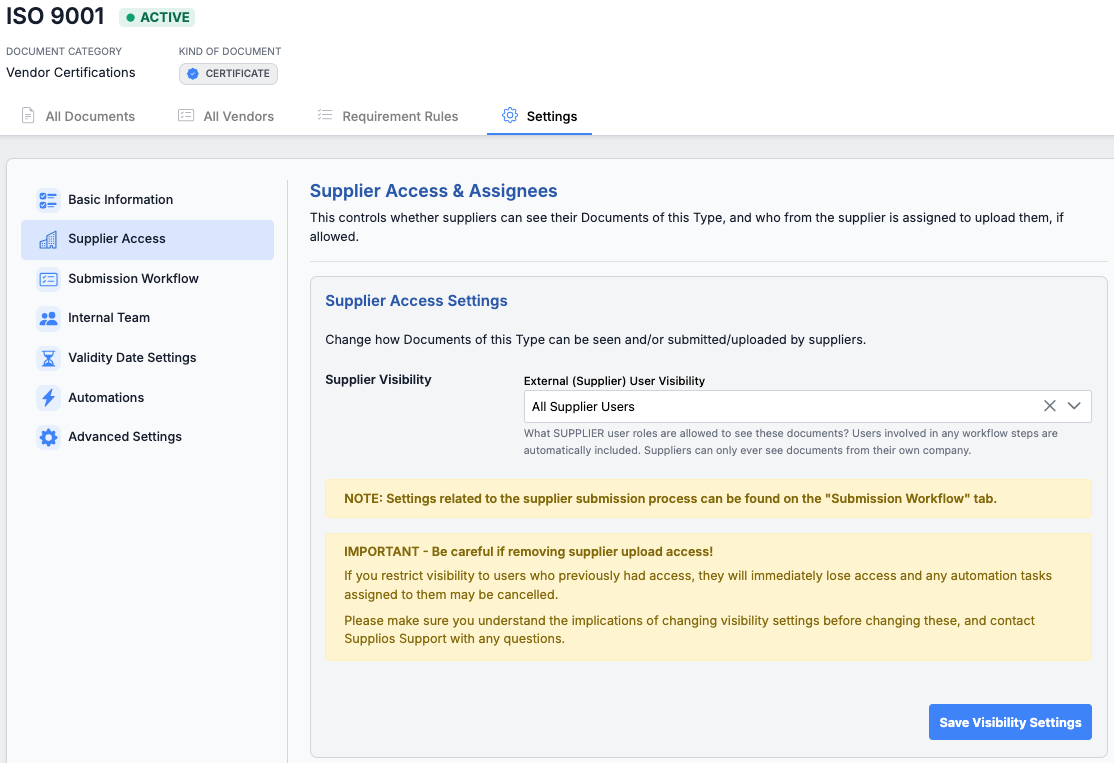
Task: Click the All Supplier Users field
Action: (807, 406)
